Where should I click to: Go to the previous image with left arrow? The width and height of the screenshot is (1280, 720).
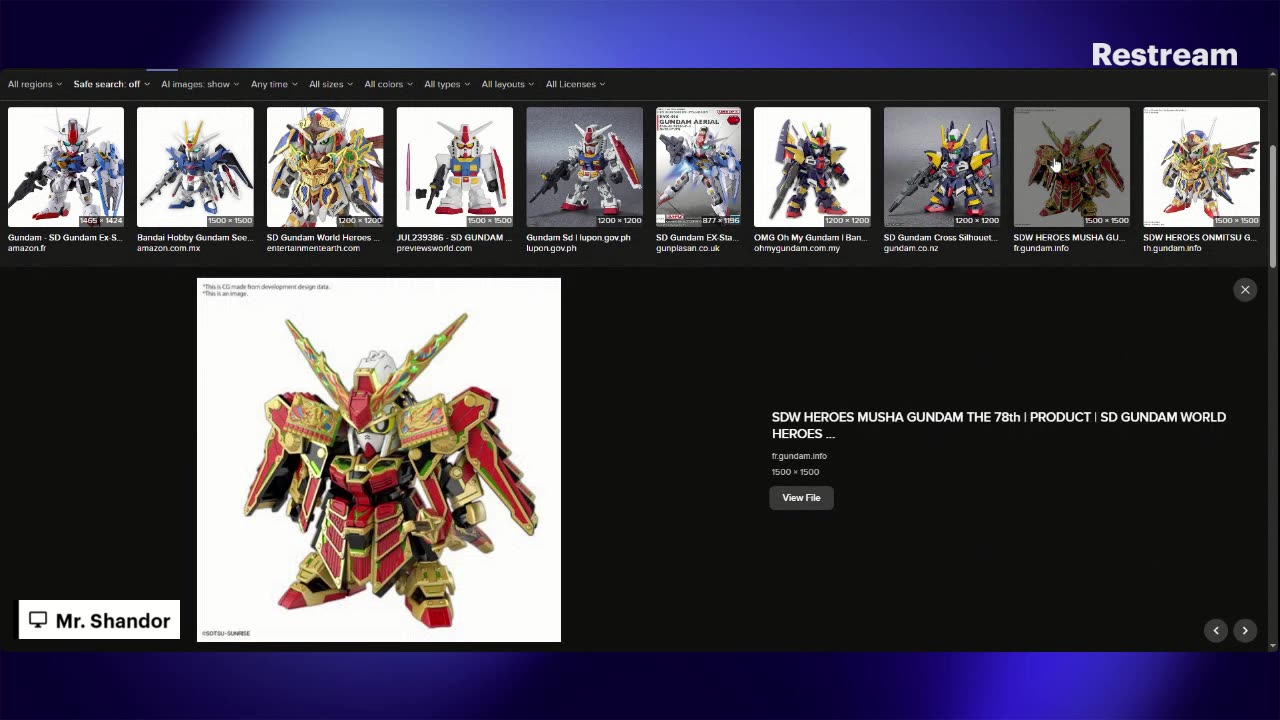[x=1216, y=630]
